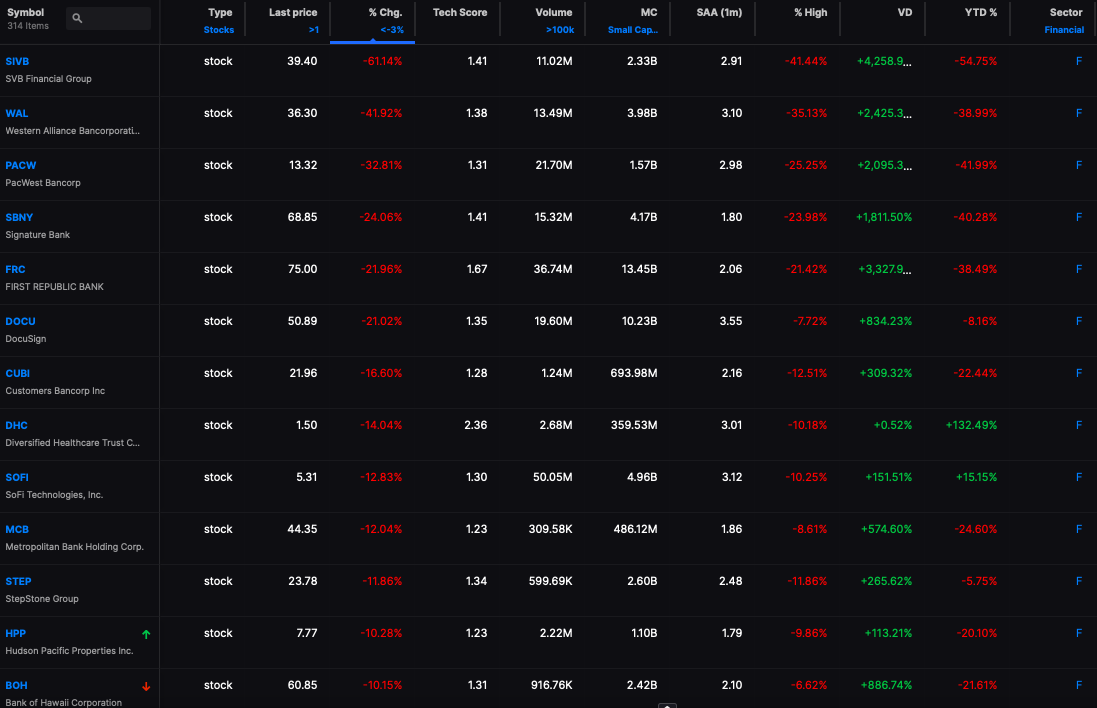Image resolution: width=1097 pixels, height=708 pixels.
Task: Open the SIVB ticker link
Action: [17, 62]
